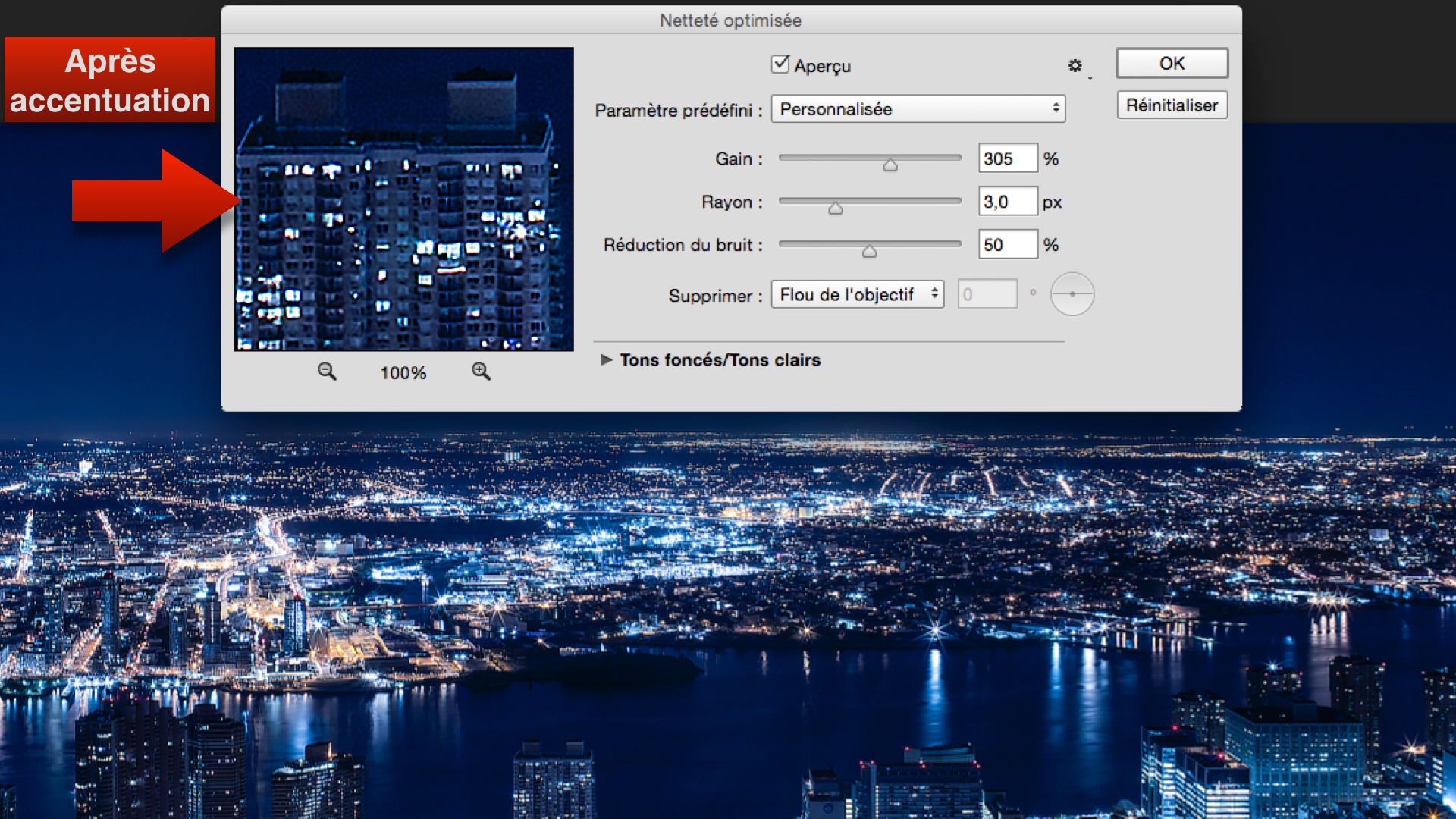1456x819 pixels.
Task: Toggle the Aperçu preview checkbox
Action: point(780,64)
